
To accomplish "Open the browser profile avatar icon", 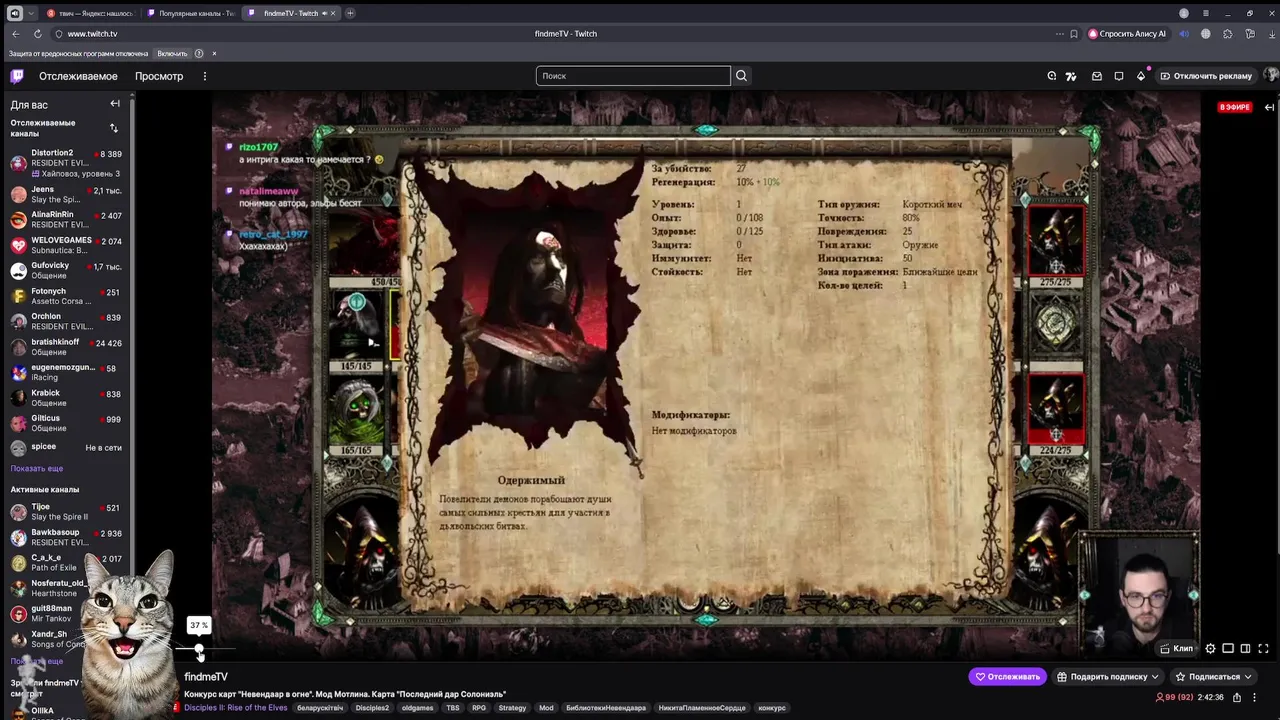I will (1184, 13).
